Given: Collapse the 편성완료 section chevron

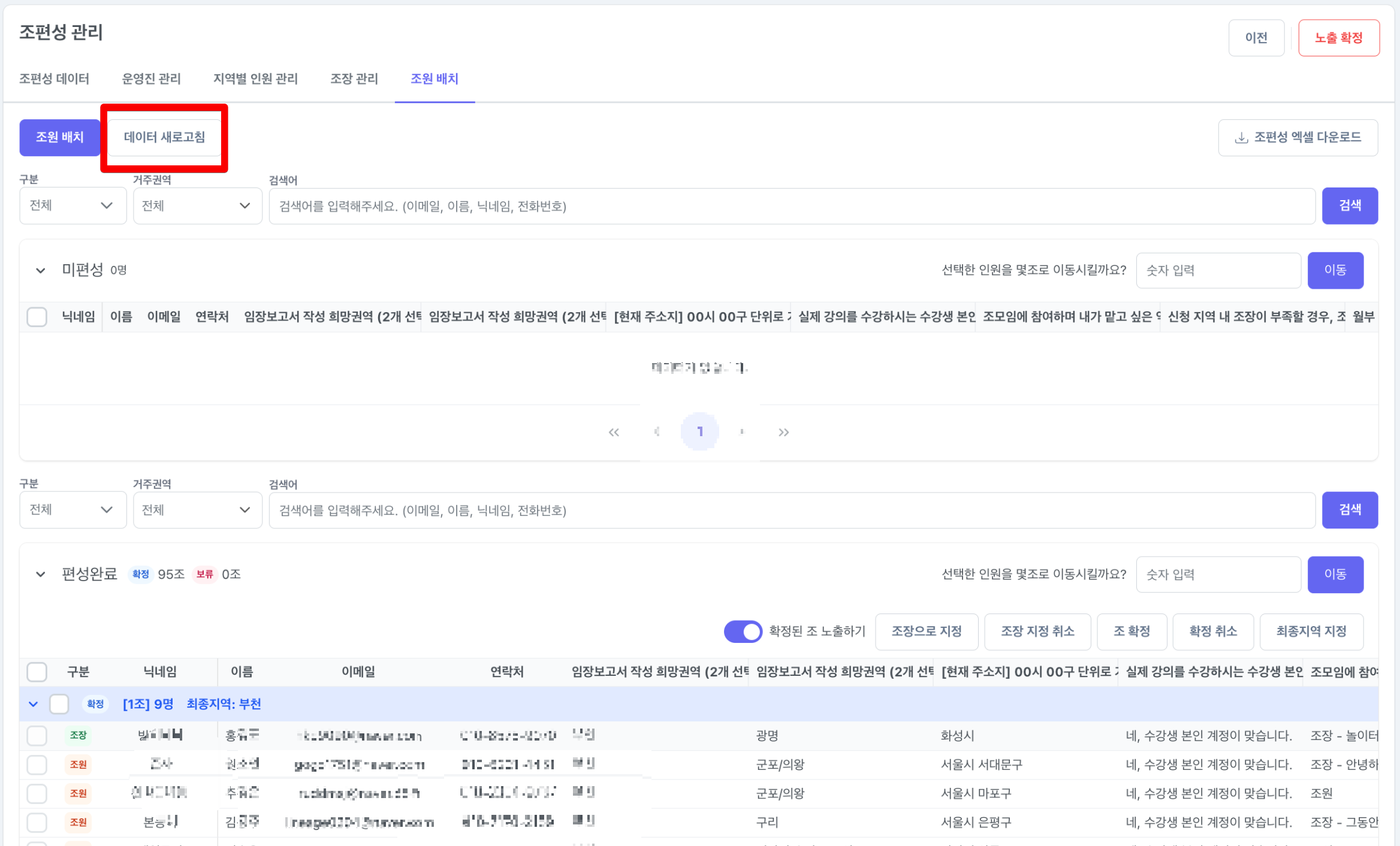Looking at the screenshot, I should pyautogui.click(x=40, y=574).
